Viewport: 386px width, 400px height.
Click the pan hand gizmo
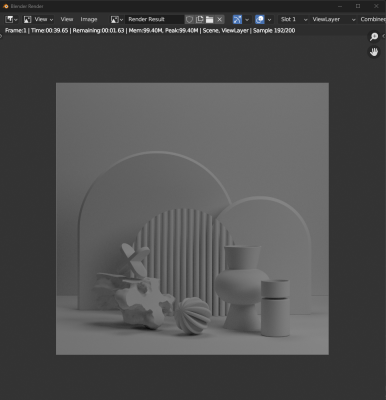coord(374,52)
